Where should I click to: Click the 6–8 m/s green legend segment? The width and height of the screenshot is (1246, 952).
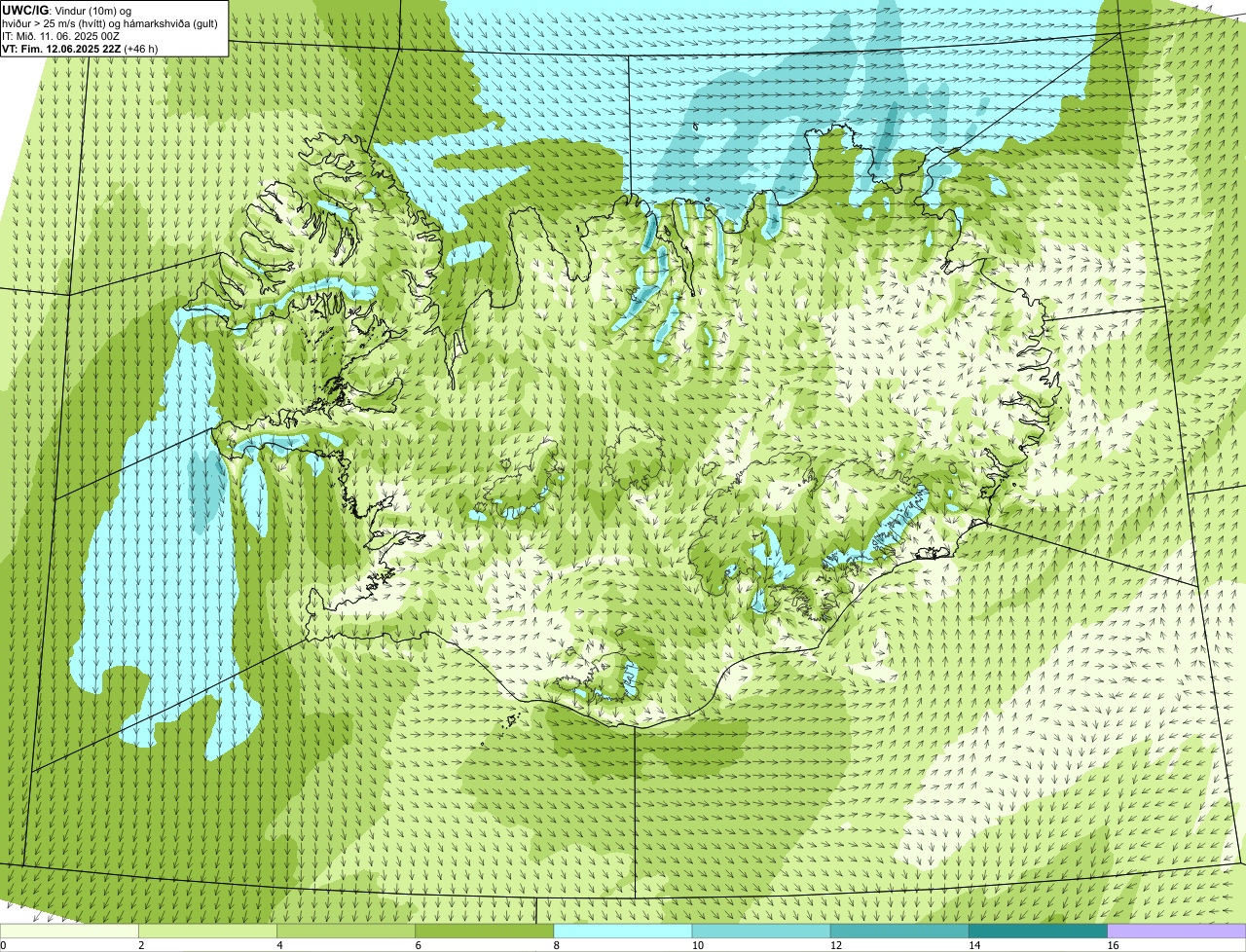coord(485,932)
